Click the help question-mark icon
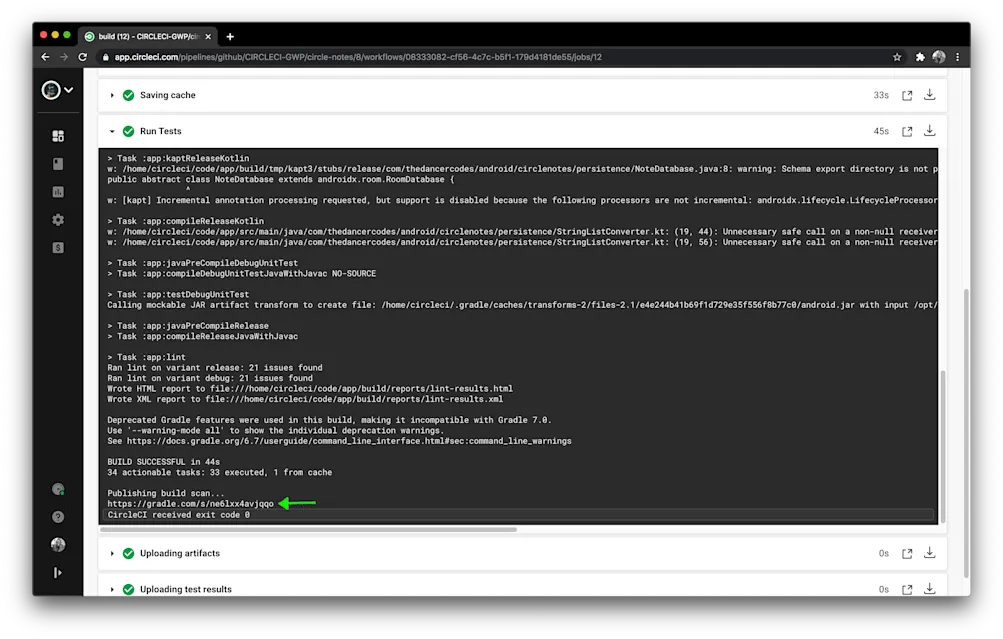The image size is (1003, 639). point(57,517)
